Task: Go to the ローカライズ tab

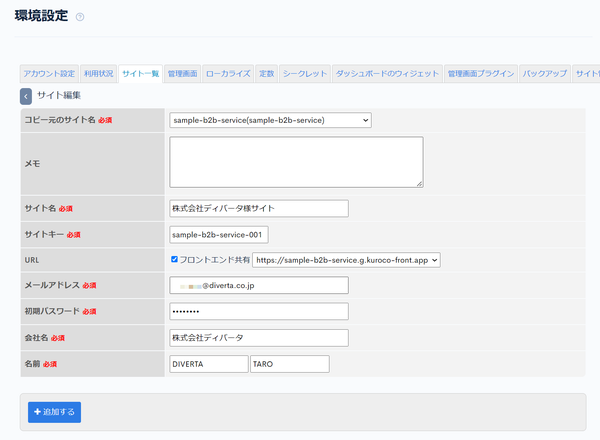Action: coord(228,73)
